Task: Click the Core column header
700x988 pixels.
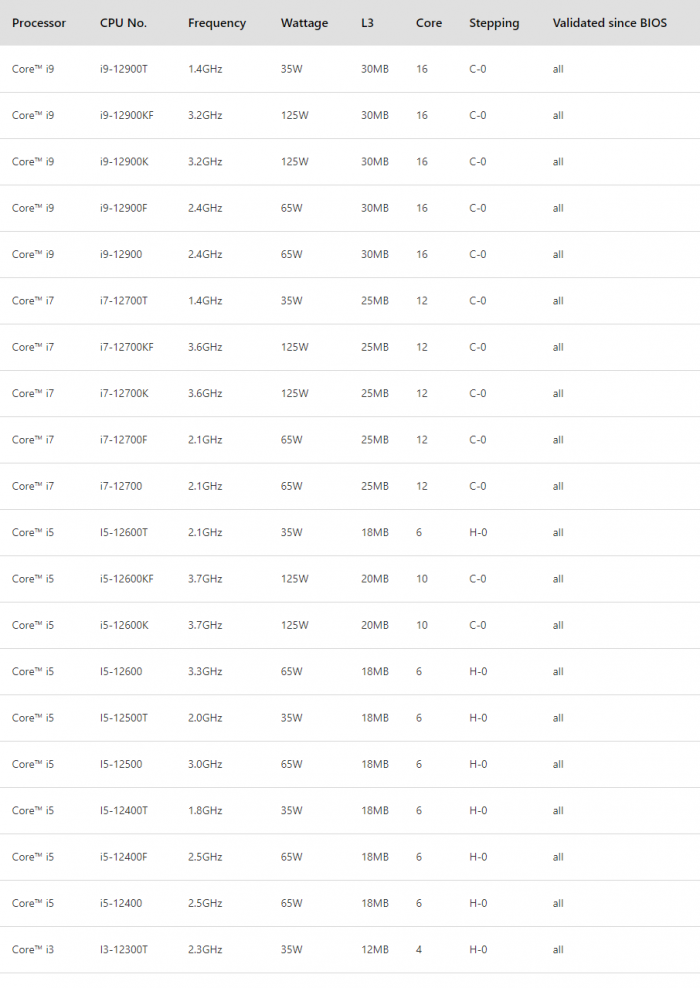Action: [429, 23]
